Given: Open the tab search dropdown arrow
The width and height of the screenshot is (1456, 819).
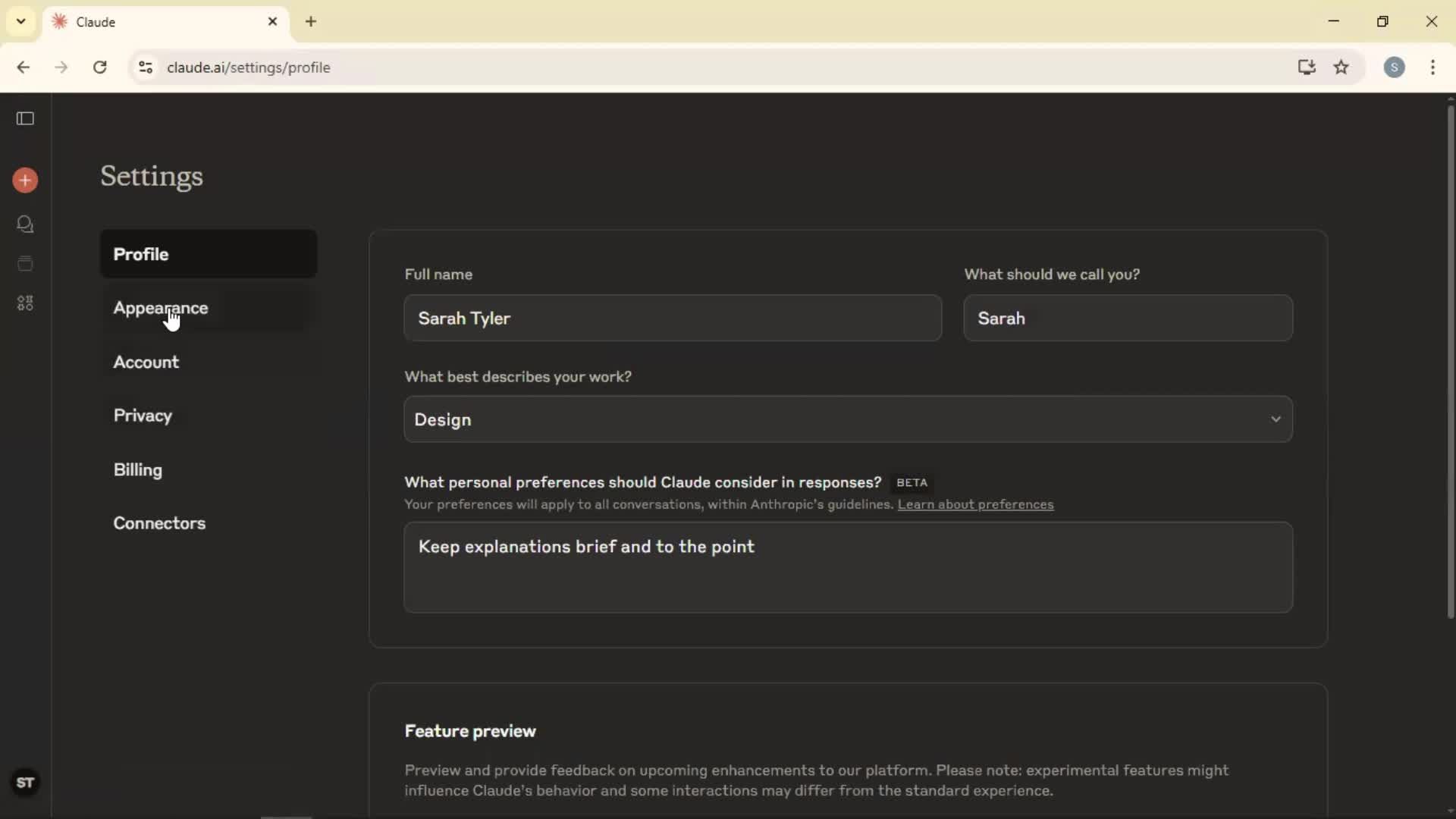Looking at the screenshot, I should [x=21, y=21].
